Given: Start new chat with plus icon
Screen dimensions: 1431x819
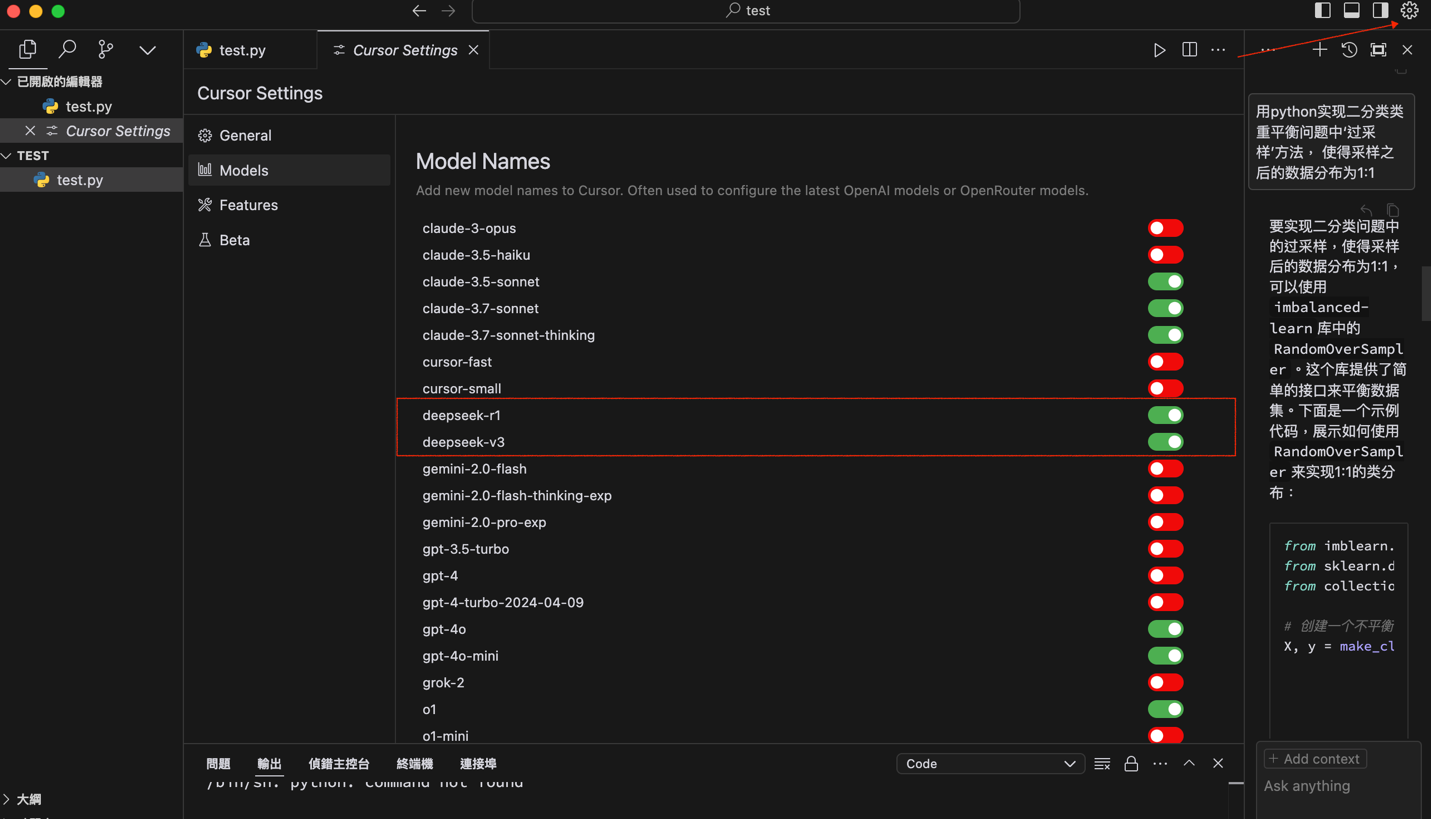Looking at the screenshot, I should click(1320, 50).
